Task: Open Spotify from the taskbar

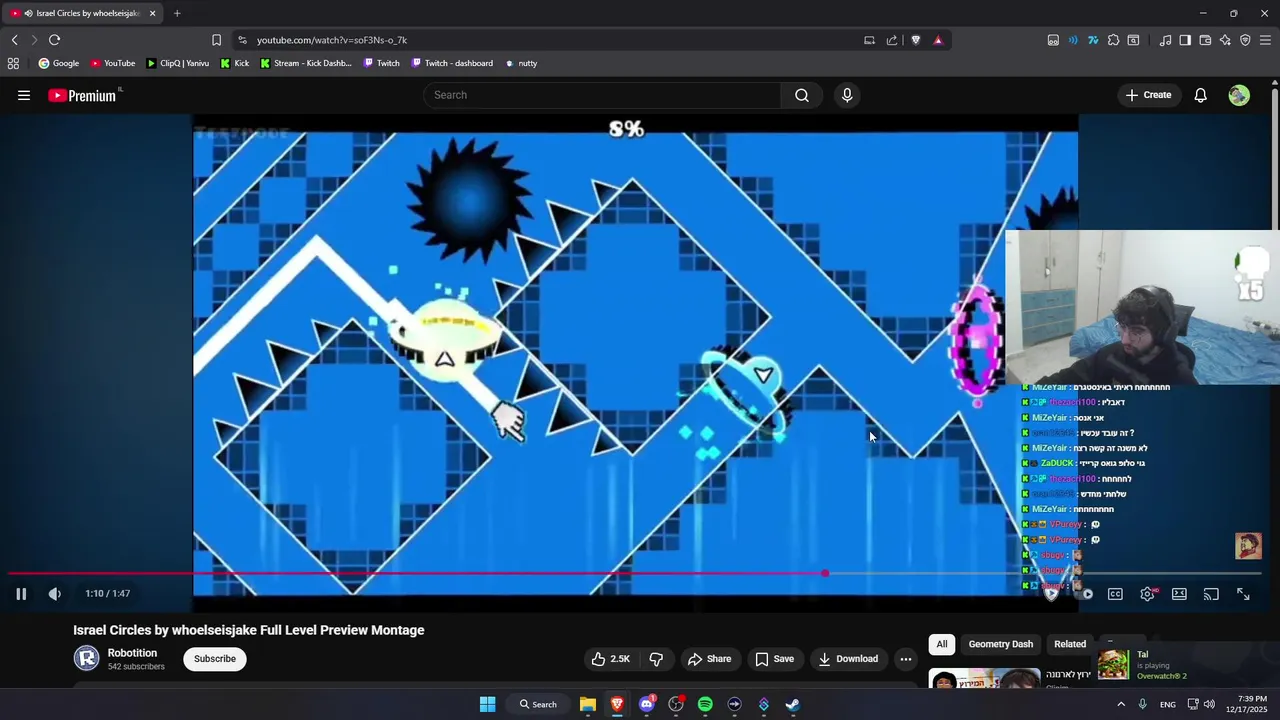Action: 705,704
